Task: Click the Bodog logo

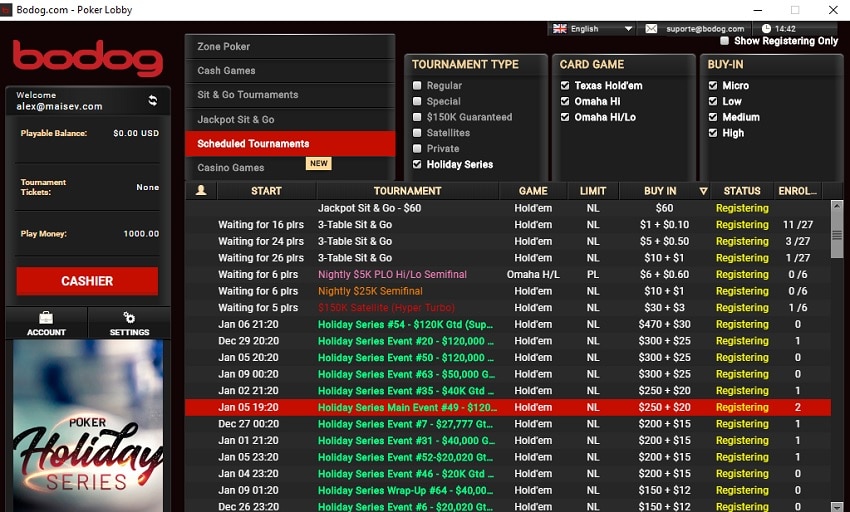Action: (88, 57)
